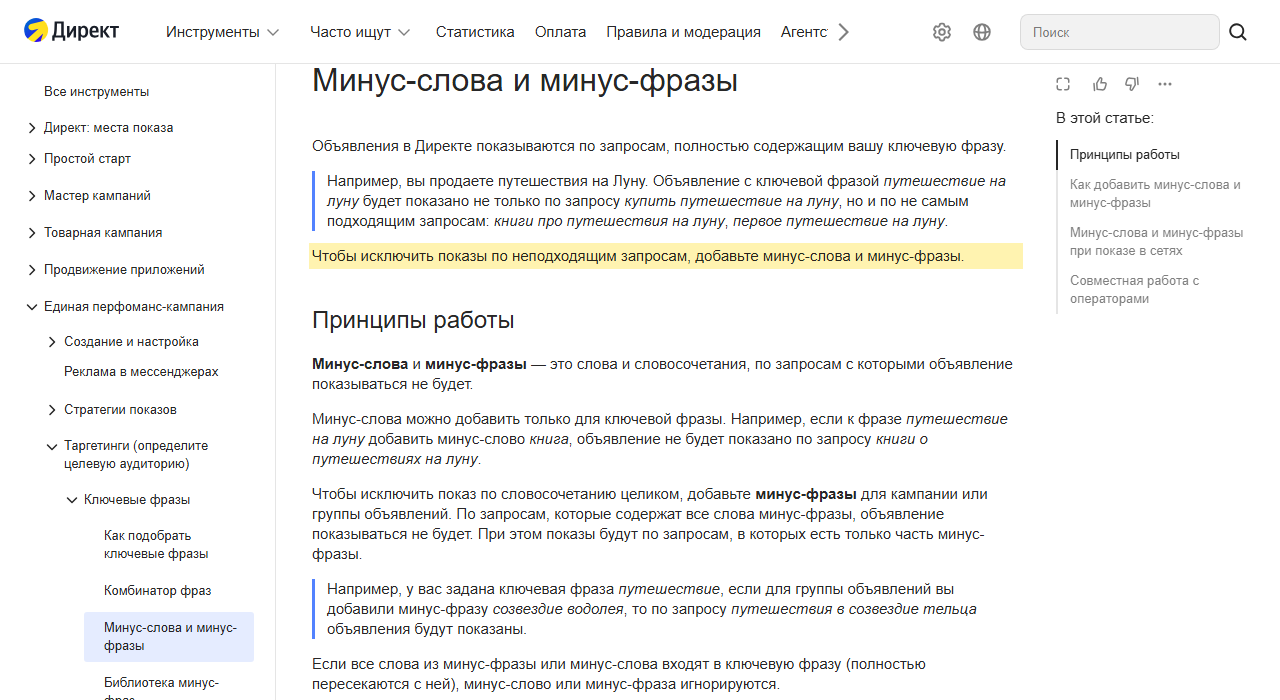Click the В этой статье: label
This screenshot has height=700, width=1280.
[1105, 118]
